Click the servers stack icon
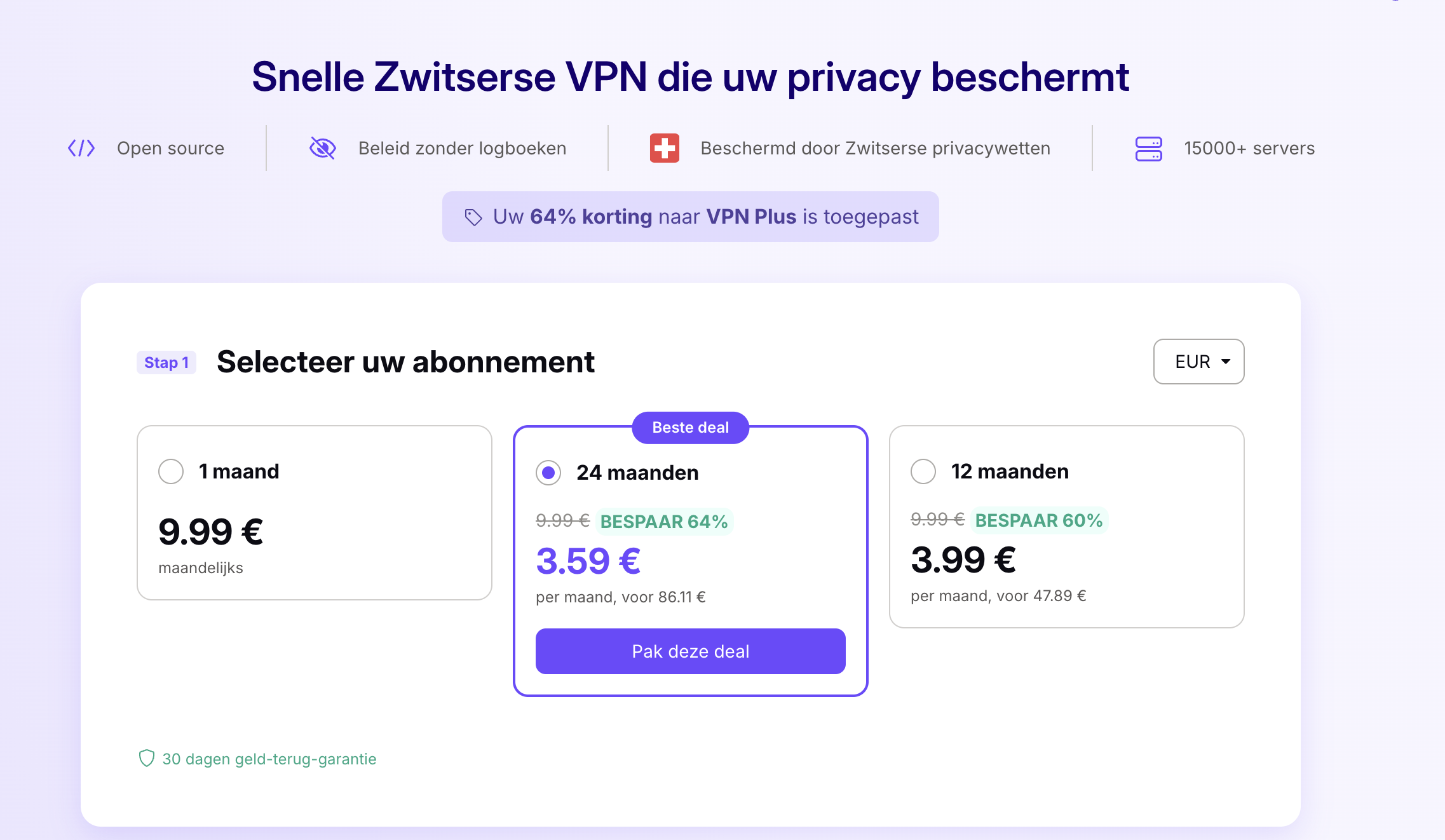Image resolution: width=1445 pixels, height=840 pixels. coord(1149,149)
